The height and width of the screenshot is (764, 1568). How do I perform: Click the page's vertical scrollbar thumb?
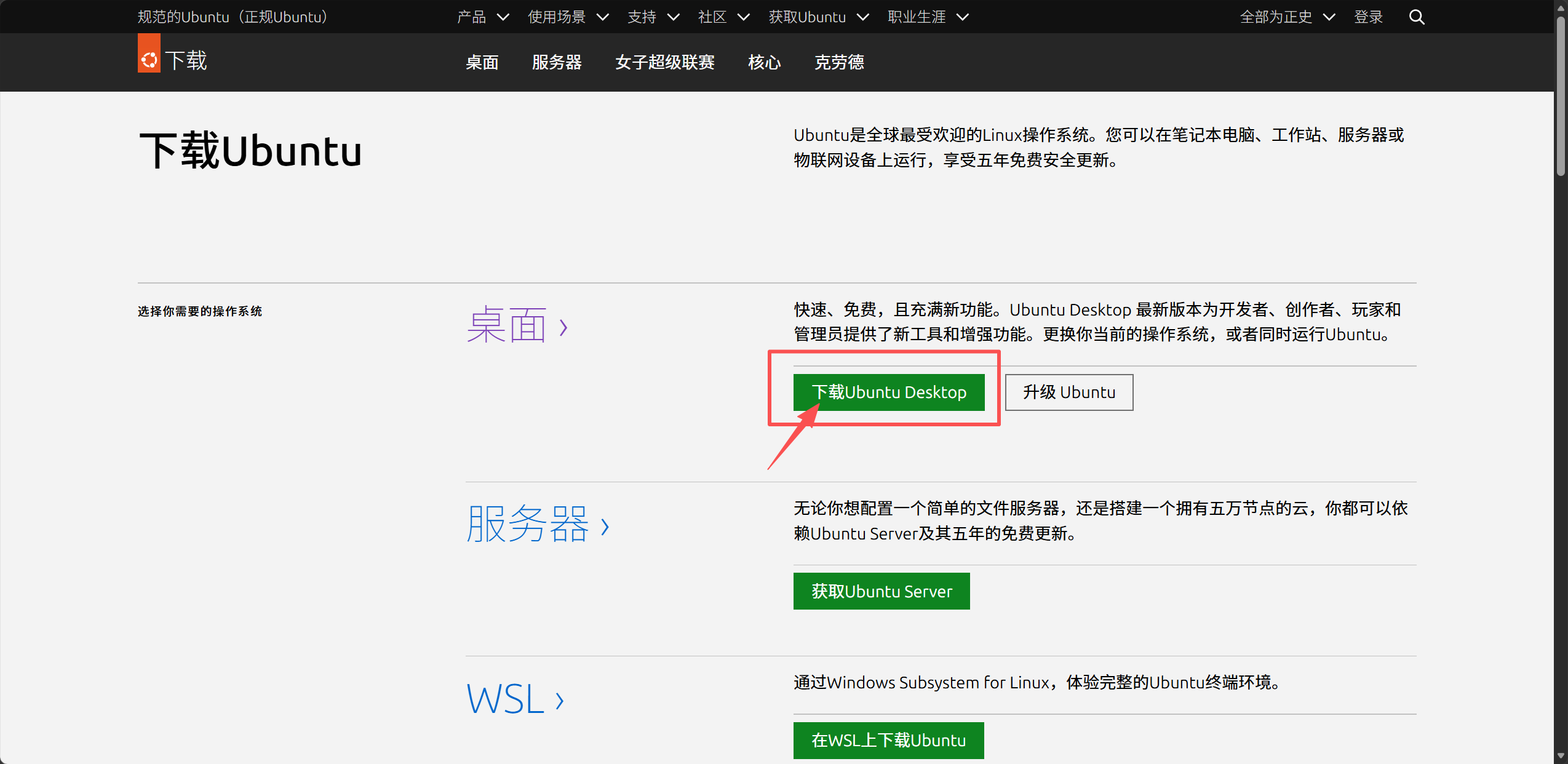pyautogui.click(x=1561, y=95)
